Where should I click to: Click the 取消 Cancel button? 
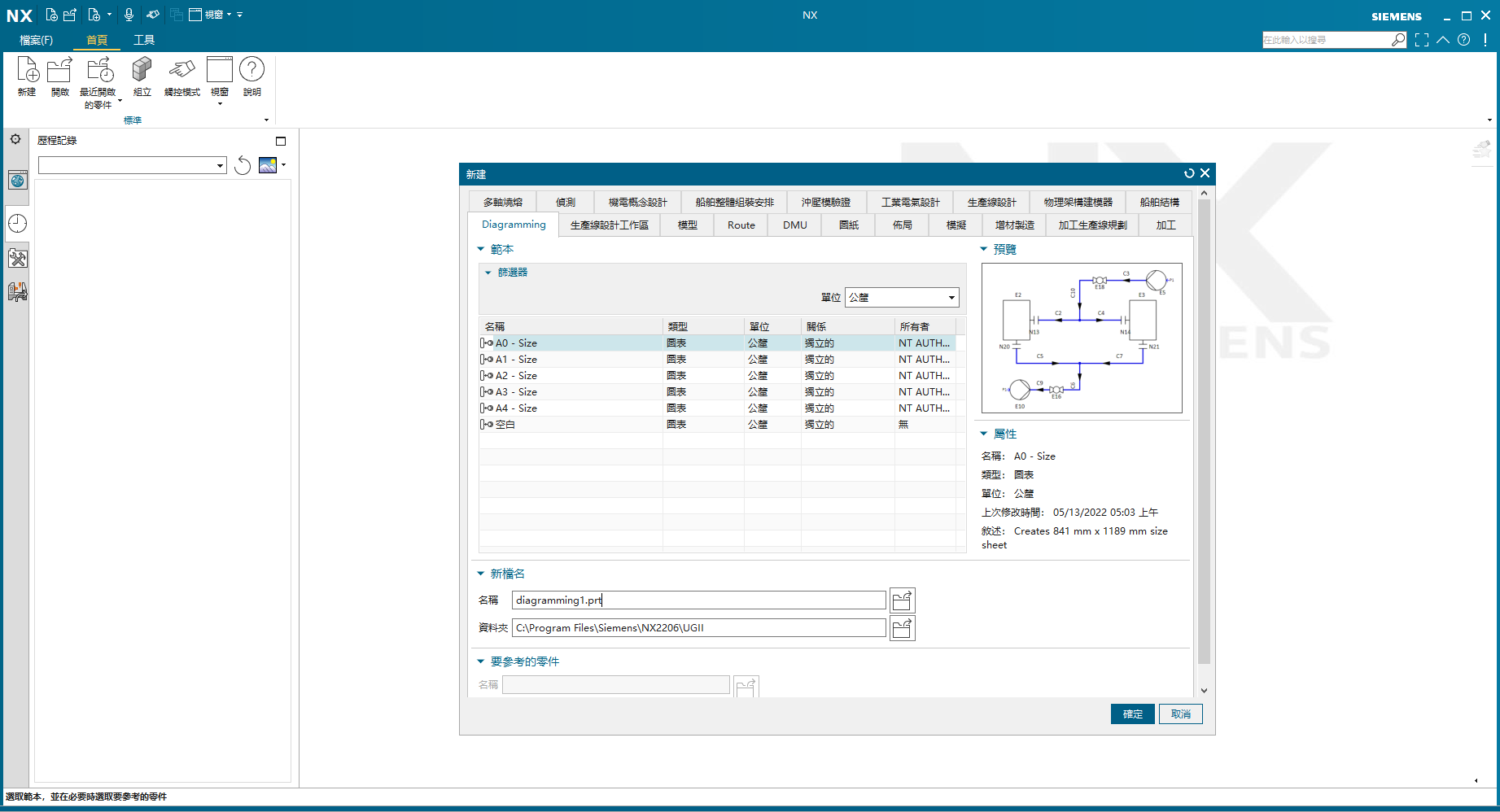click(1180, 714)
